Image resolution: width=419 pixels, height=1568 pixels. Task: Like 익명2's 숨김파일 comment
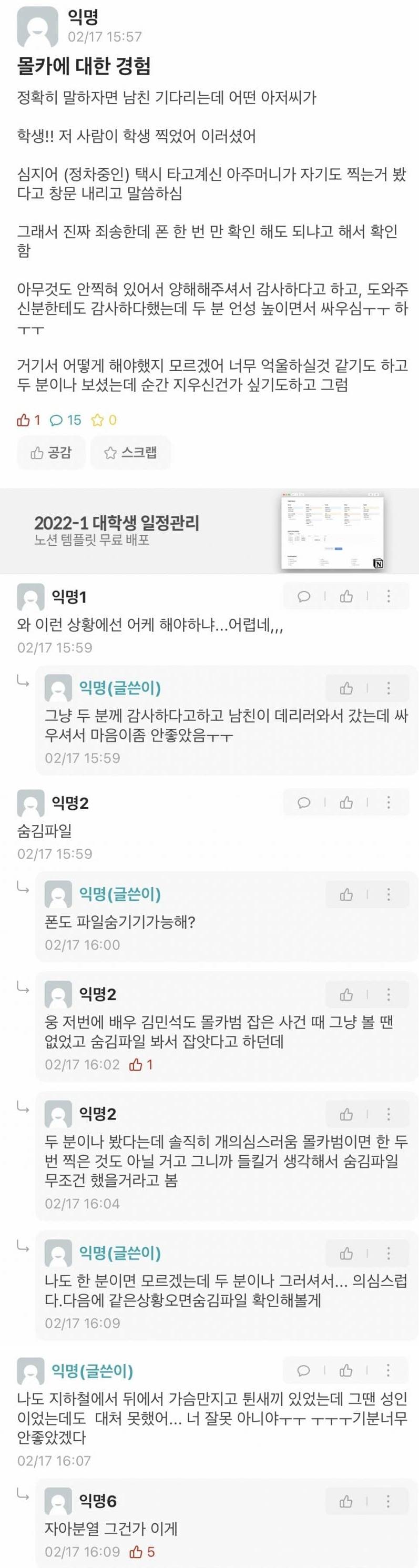pos(346,803)
